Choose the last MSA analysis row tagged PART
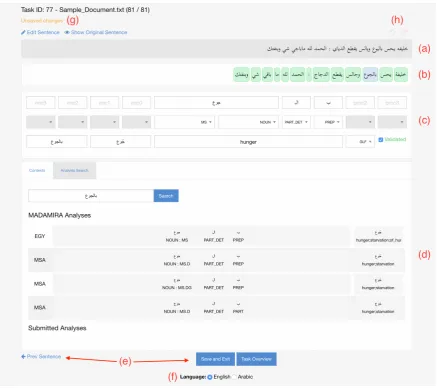The width and height of the screenshot is (437, 391). (217, 308)
